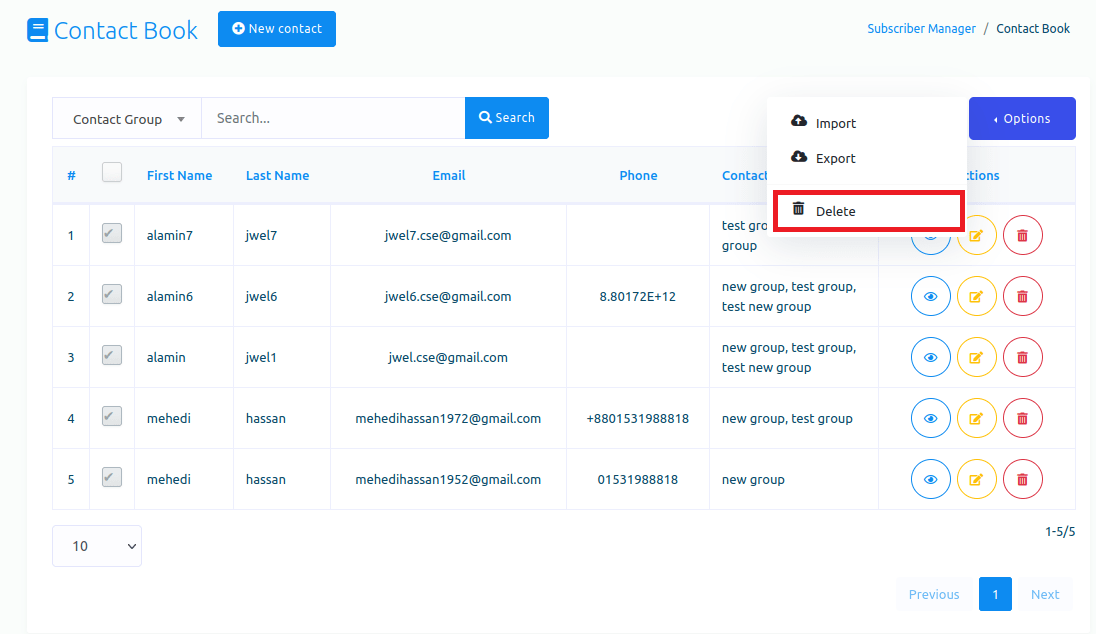Toggle the select-all checkbox in table header

pos(112,173)
